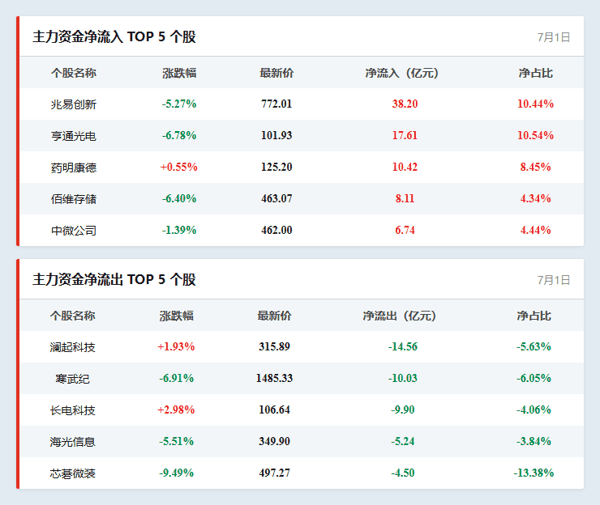The width and height of the screenshot is (600, 505).
Task: Click the latest price 101.93
Action: coord(277,135)
